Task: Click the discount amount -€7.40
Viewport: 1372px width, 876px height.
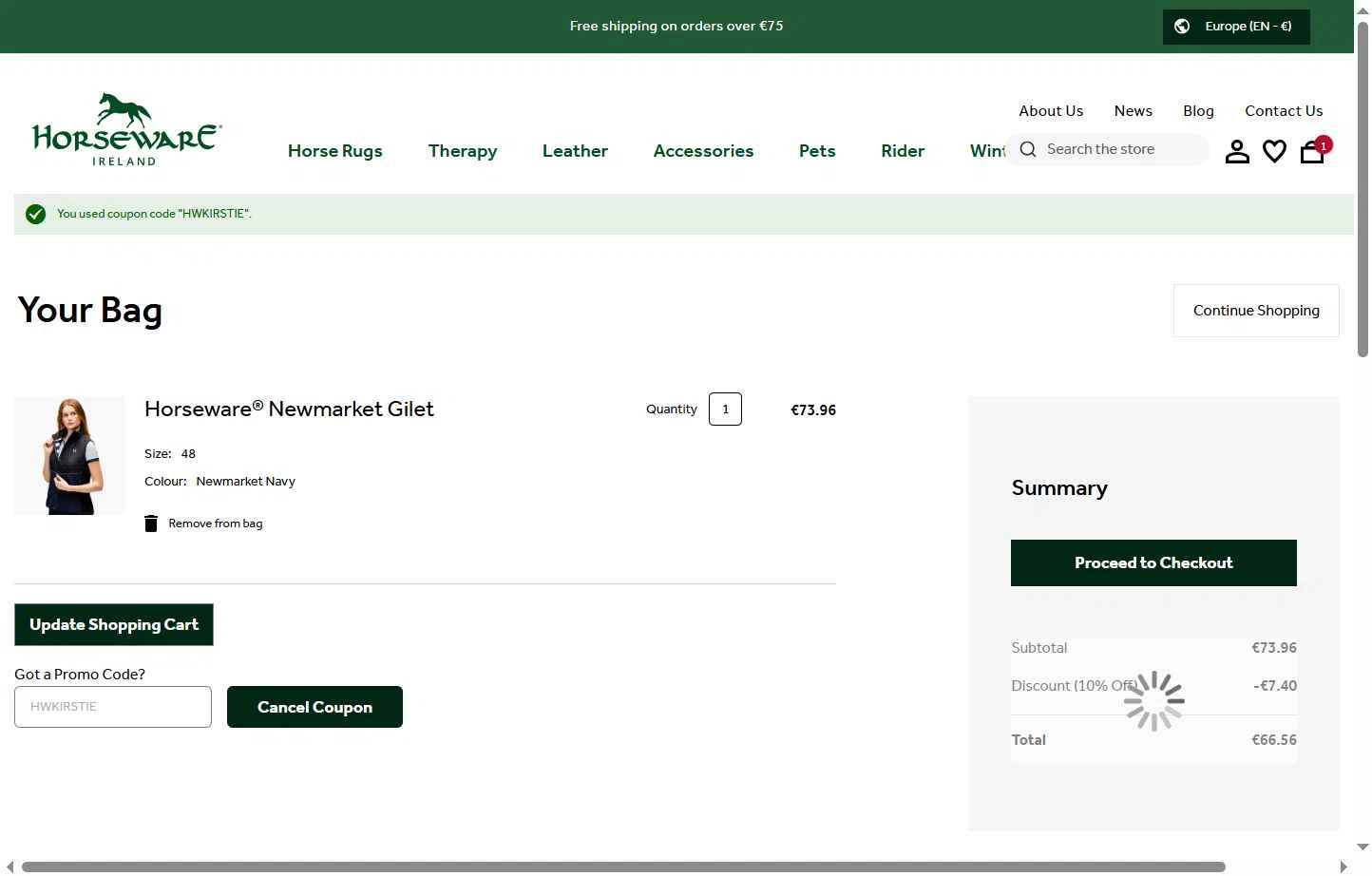Action: tap(1275, 686)
